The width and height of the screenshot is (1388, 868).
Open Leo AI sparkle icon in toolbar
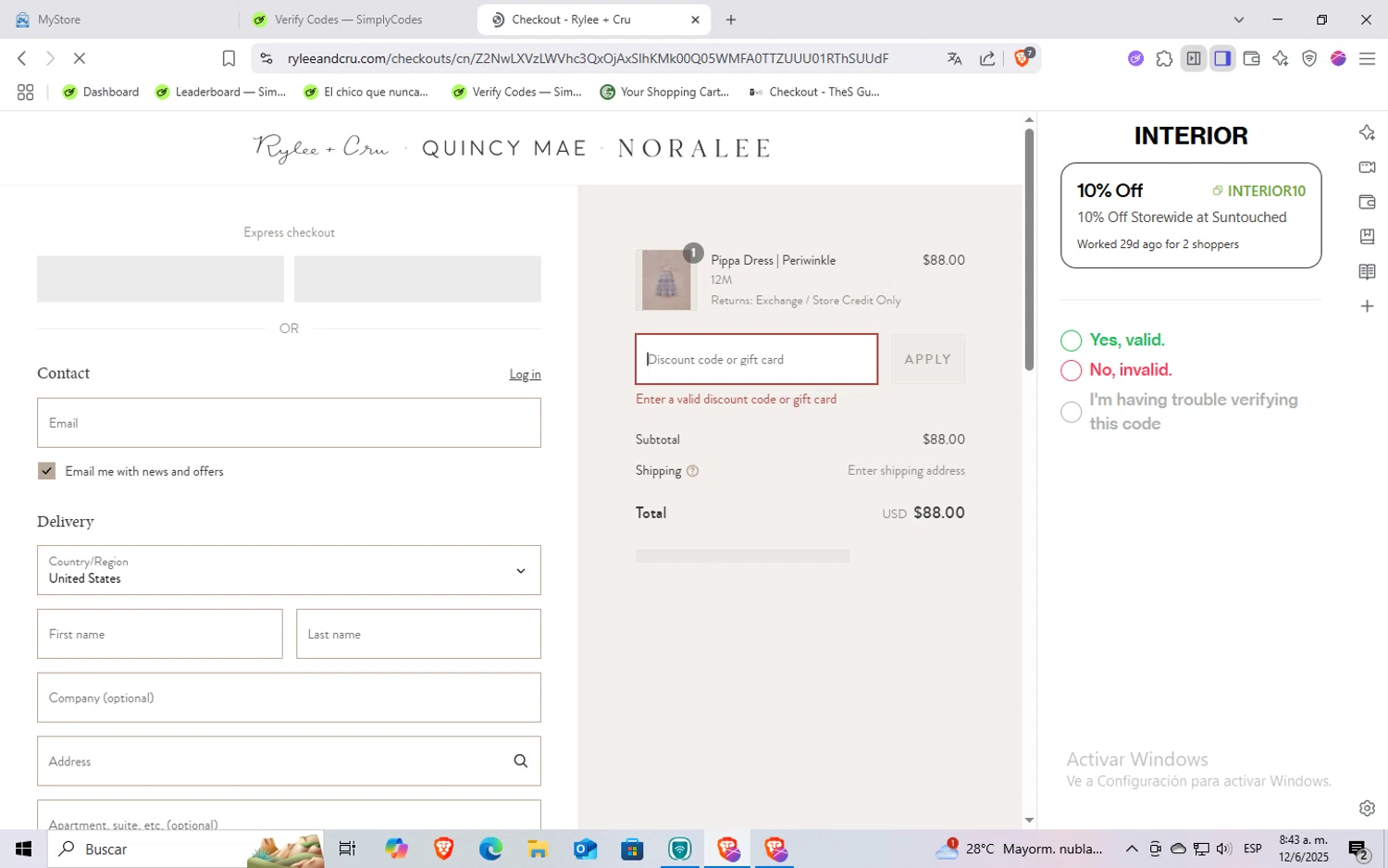(1280, 58)
